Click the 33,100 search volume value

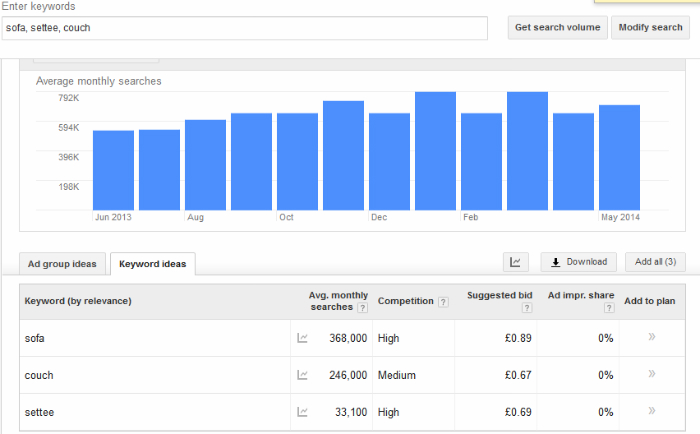[351, 412]
